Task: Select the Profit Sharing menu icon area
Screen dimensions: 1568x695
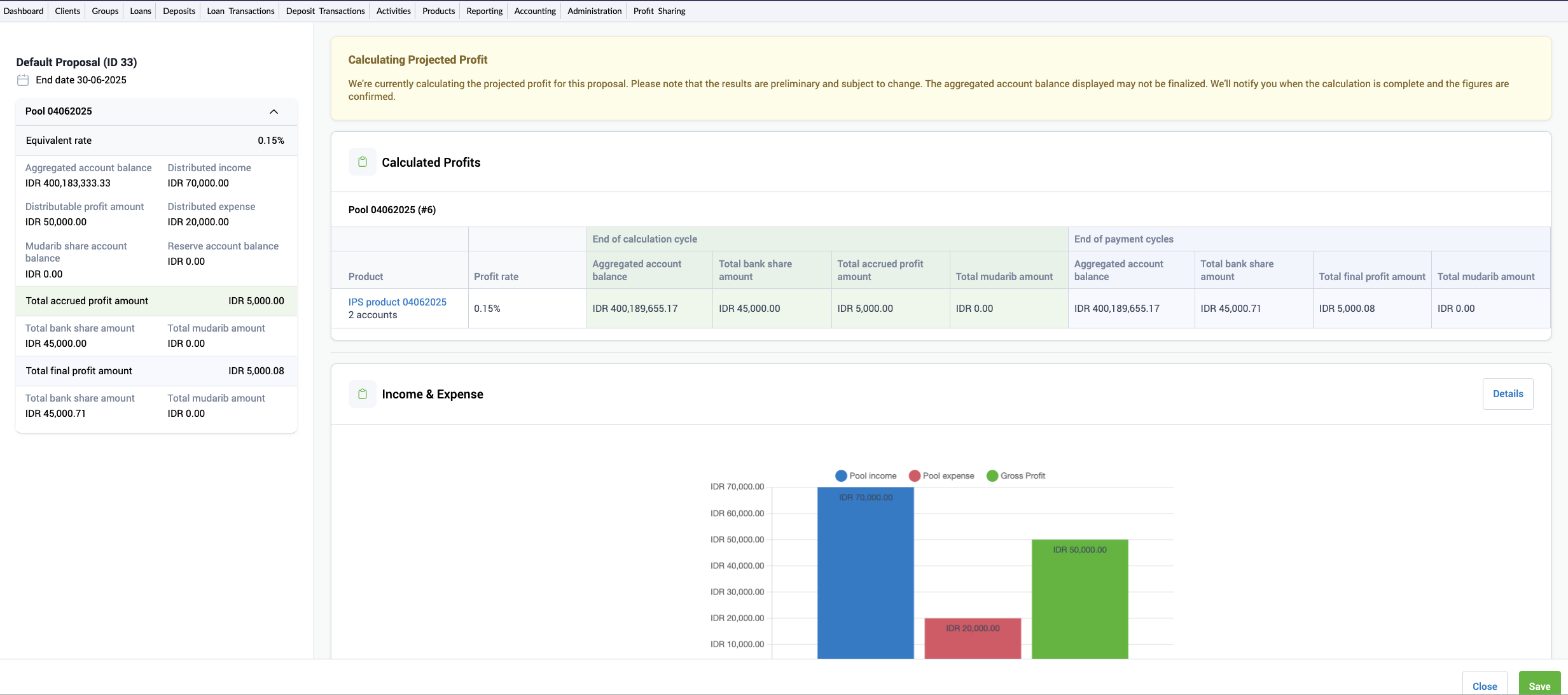Action: [659, 10]
